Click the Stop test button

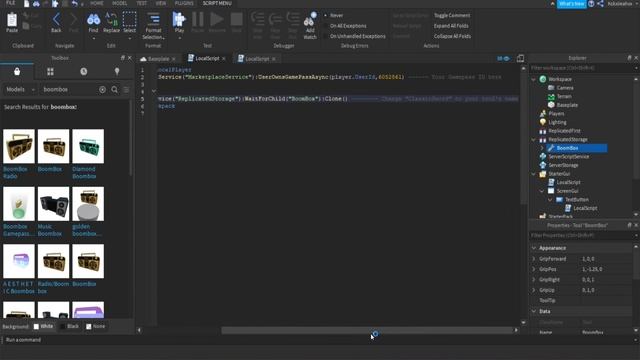[236, 20]
